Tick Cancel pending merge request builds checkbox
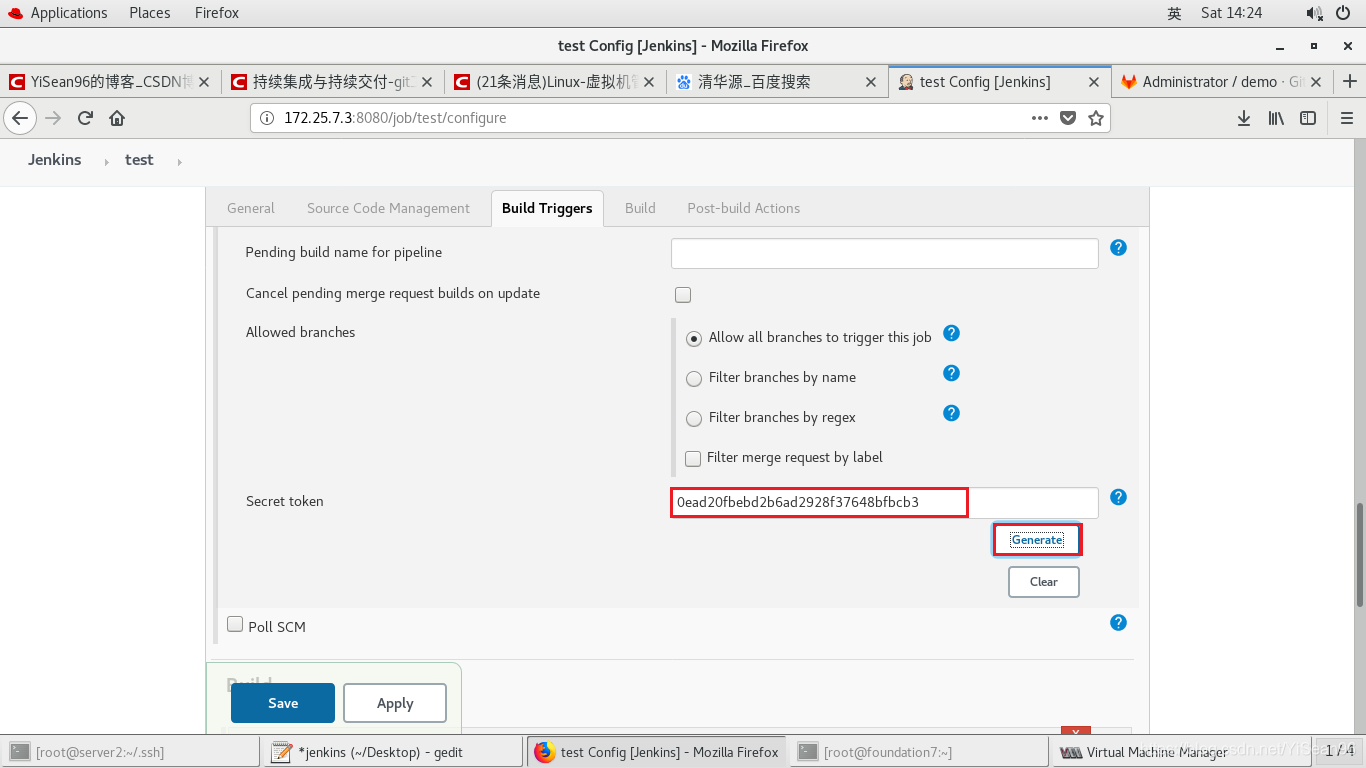This screenshot has height=768, width=1366. pos(683,295)
